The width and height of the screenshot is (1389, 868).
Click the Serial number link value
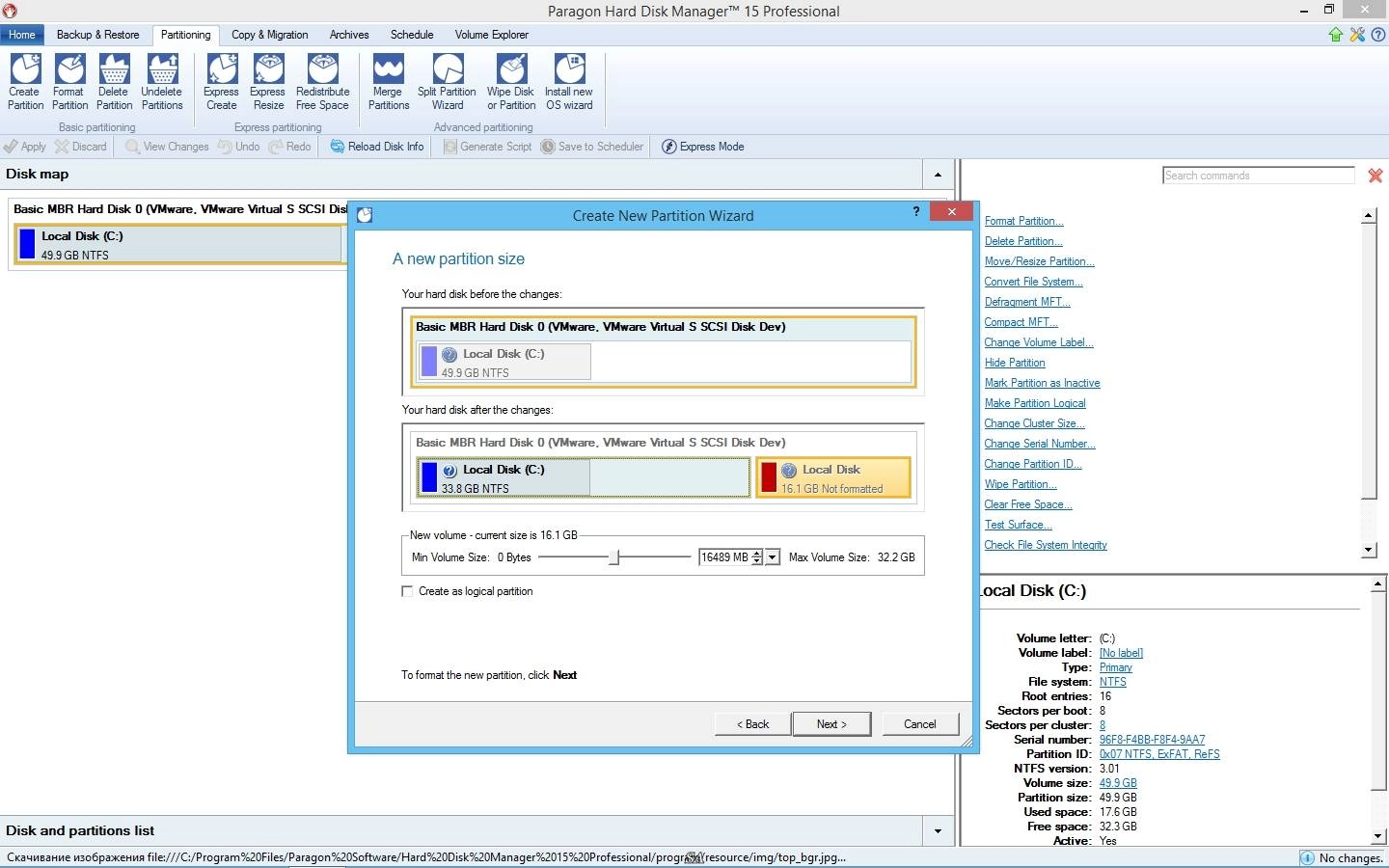(x=1152, y=740)
